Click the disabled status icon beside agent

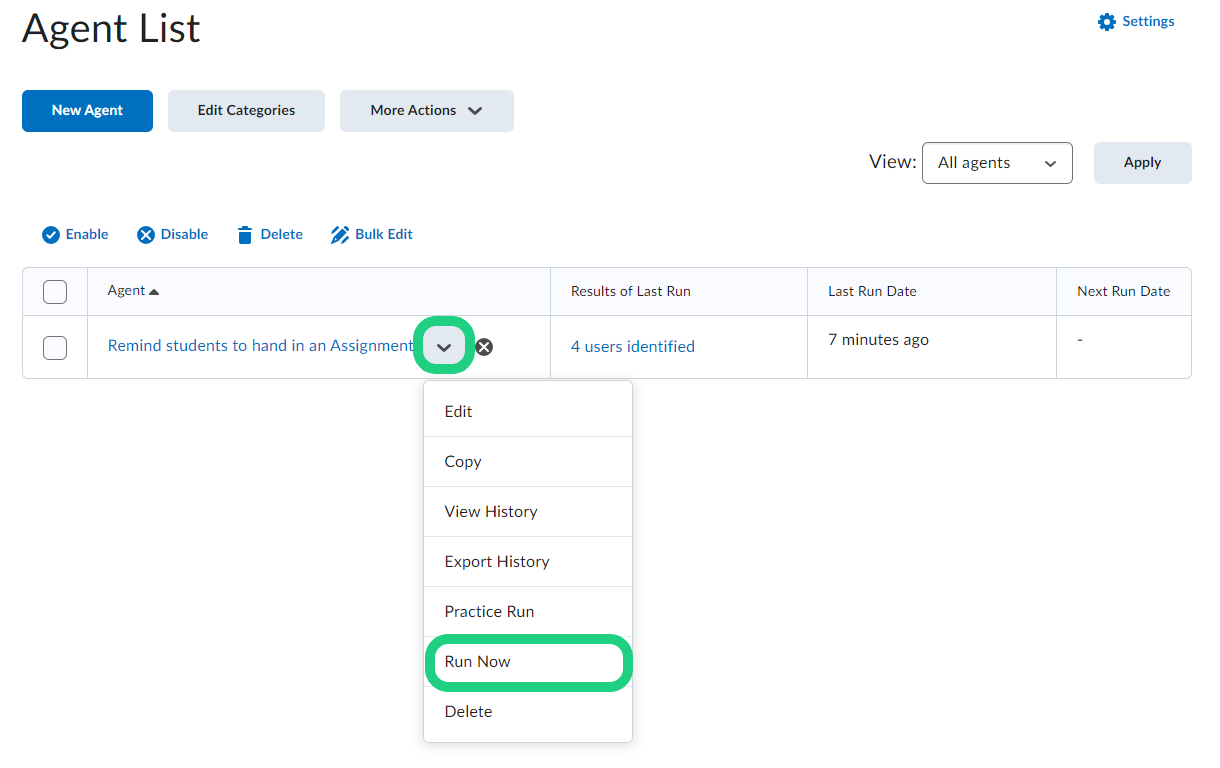[484, 347]
